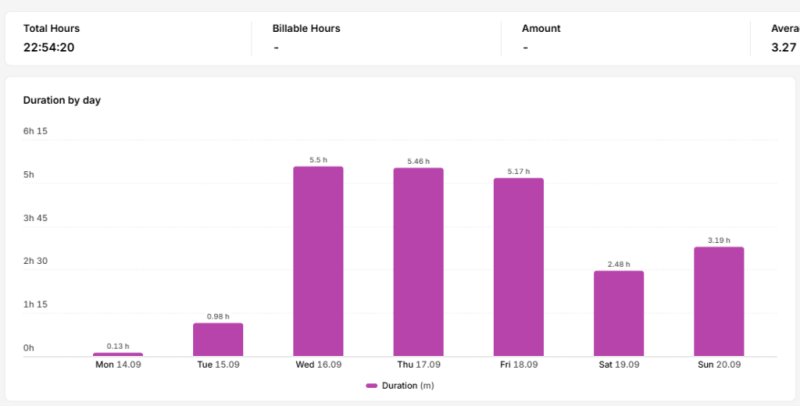Select the Wed 16.09 bar
Screen dimensions: 800x406
pyautogui.click(x=318, y=261)
